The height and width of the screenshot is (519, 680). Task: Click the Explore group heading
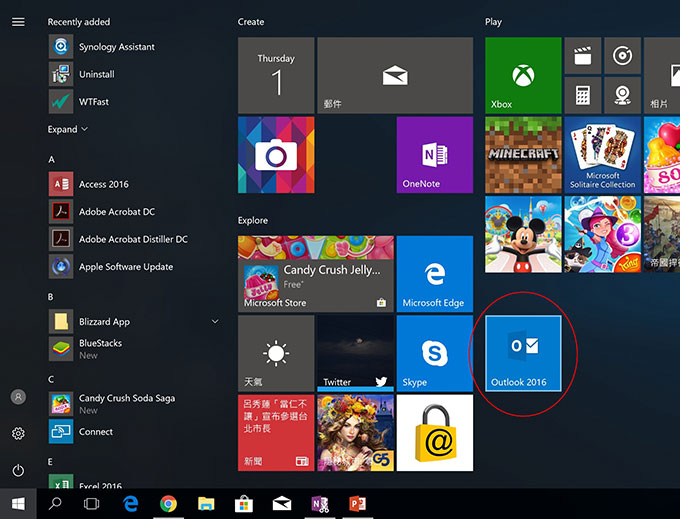click(253, 221)
